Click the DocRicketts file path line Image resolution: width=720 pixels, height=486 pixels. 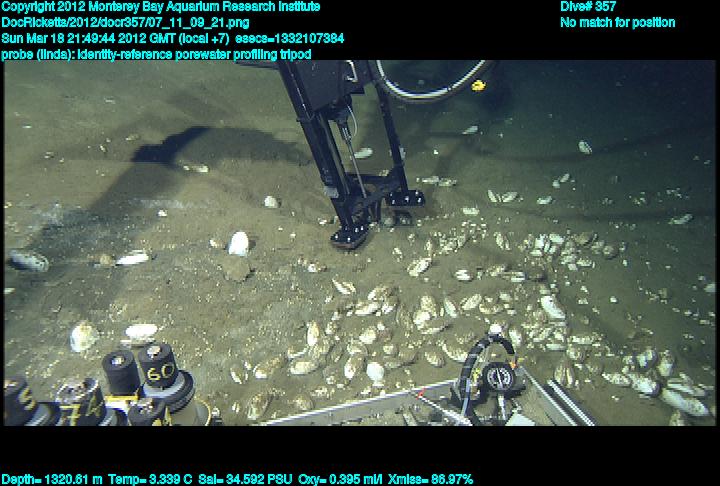[126, 22]
